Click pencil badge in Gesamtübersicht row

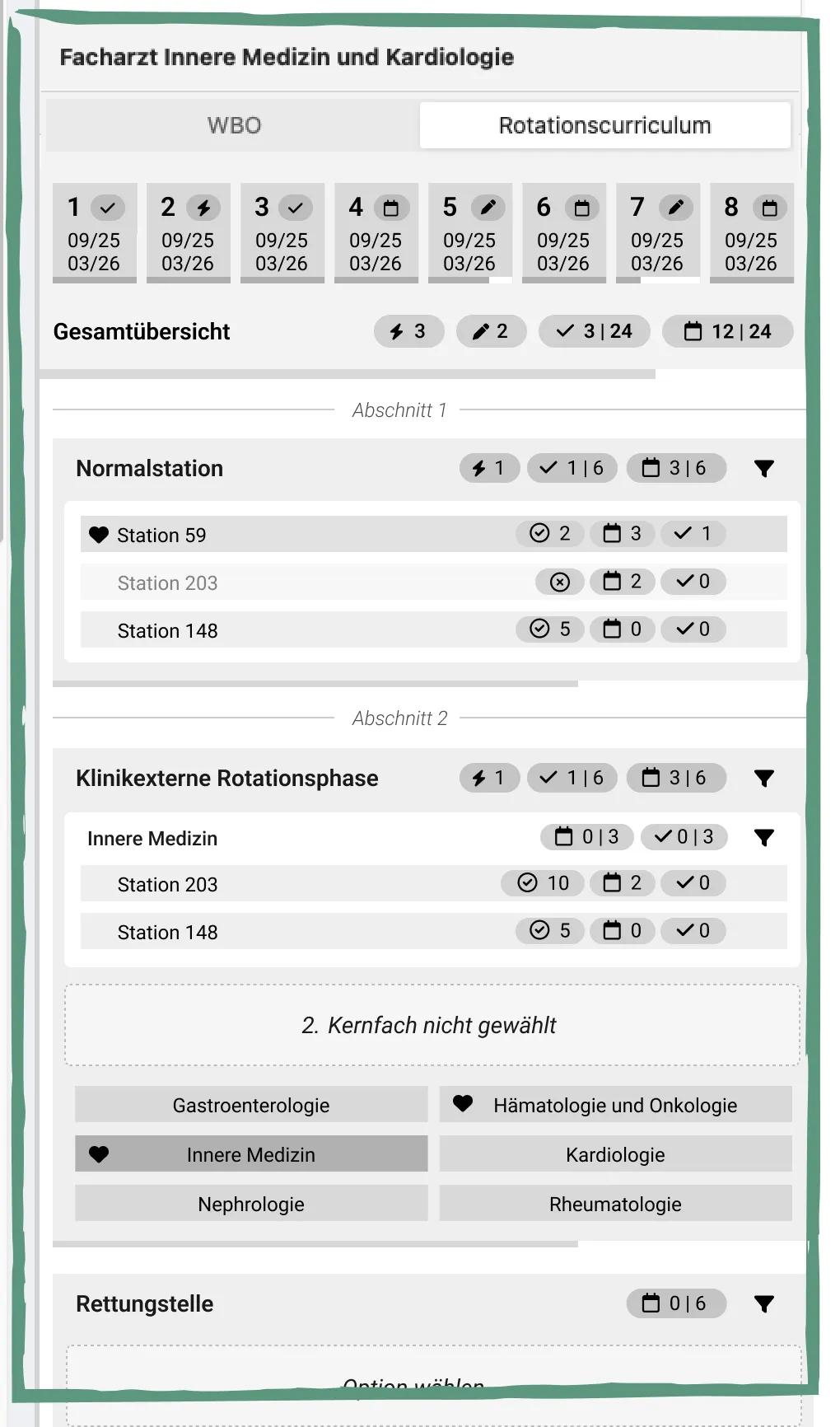(491, 331)
